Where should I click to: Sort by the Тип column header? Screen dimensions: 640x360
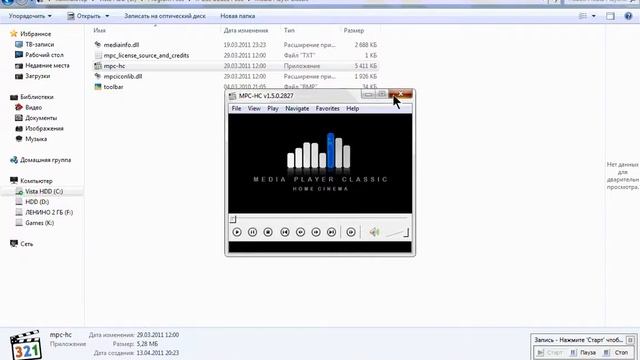(x=289, y=30)
